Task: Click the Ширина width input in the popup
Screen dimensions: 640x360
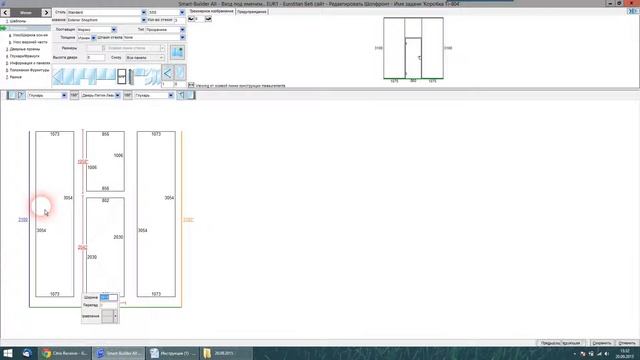Action: [109, 298]
